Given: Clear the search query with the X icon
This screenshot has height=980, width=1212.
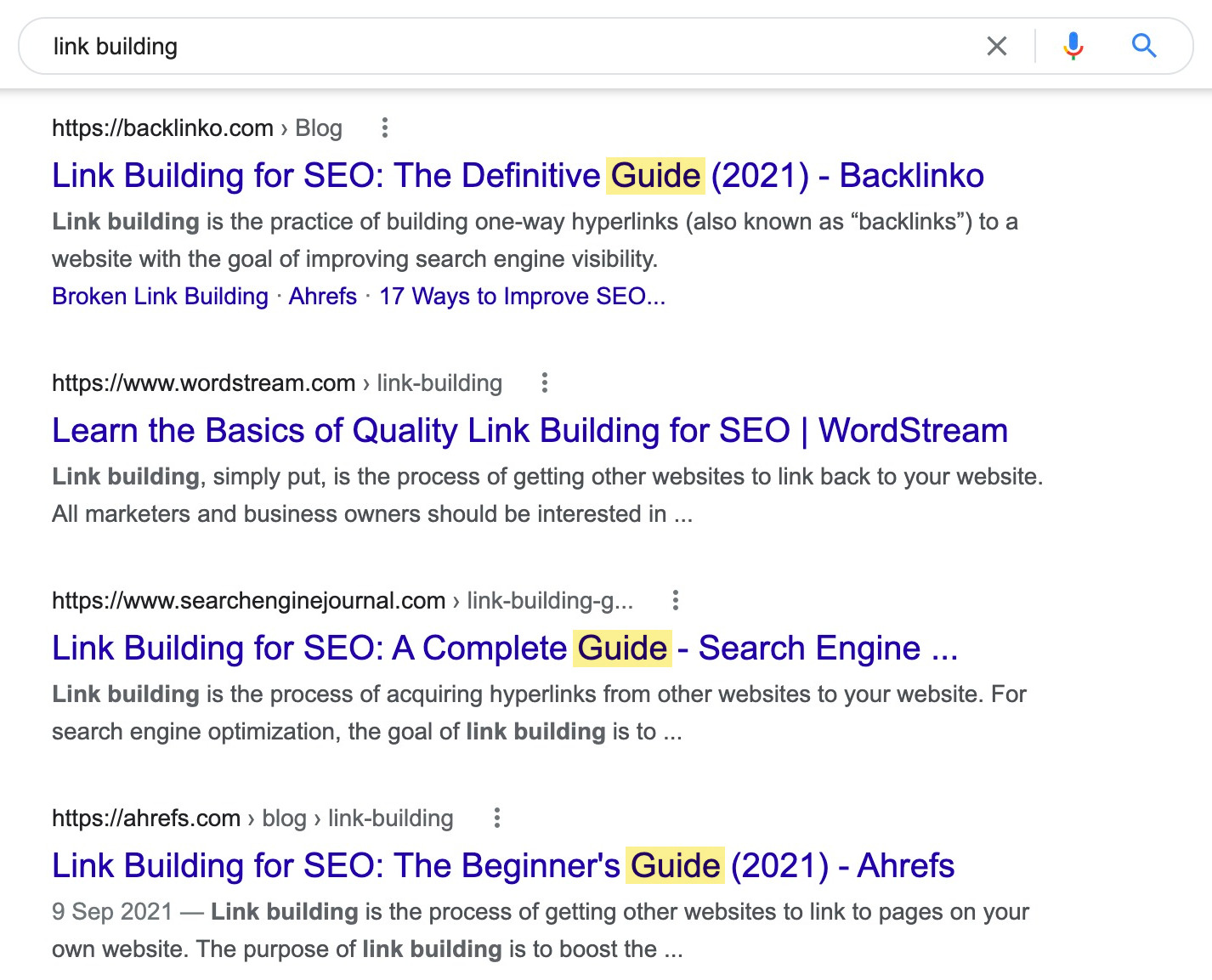Looking at the screenshot, I should [x=996, y=46].
